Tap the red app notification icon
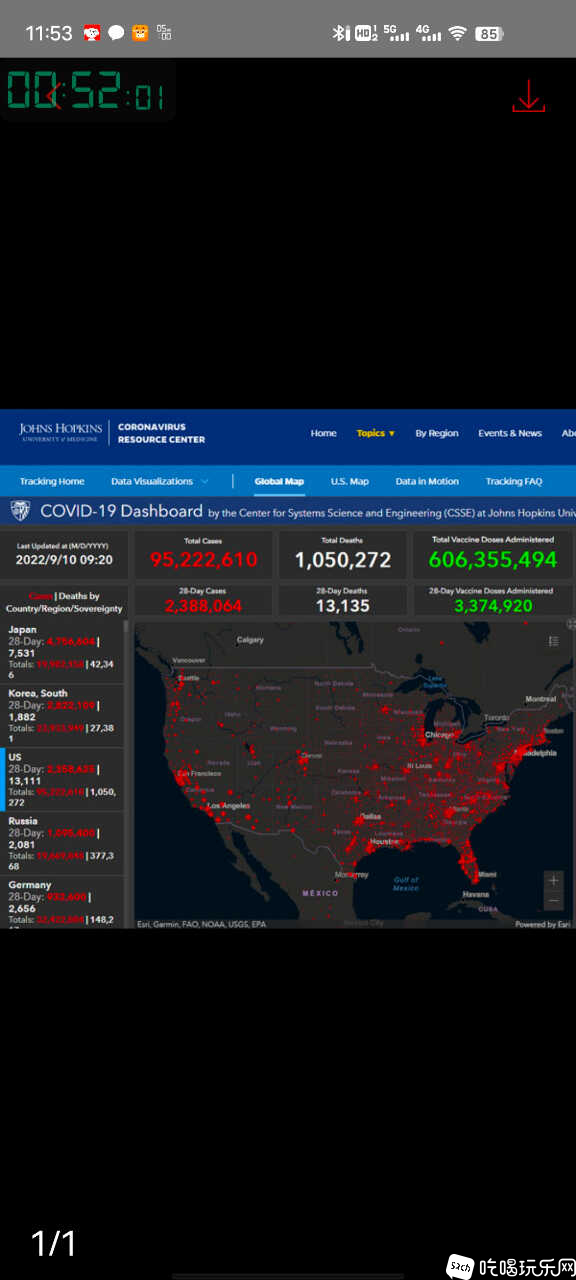The image size is (576, 1280). pos(92,33)
